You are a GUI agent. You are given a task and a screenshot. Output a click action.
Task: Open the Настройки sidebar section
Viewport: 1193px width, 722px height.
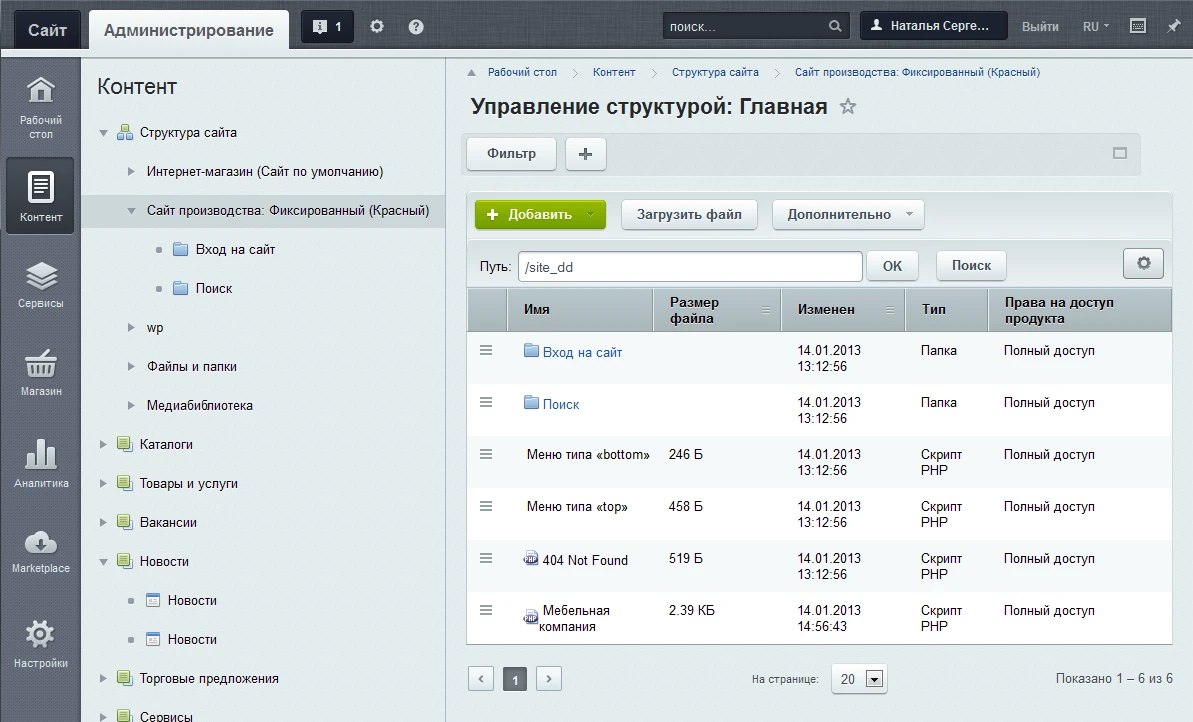(40, 644)
